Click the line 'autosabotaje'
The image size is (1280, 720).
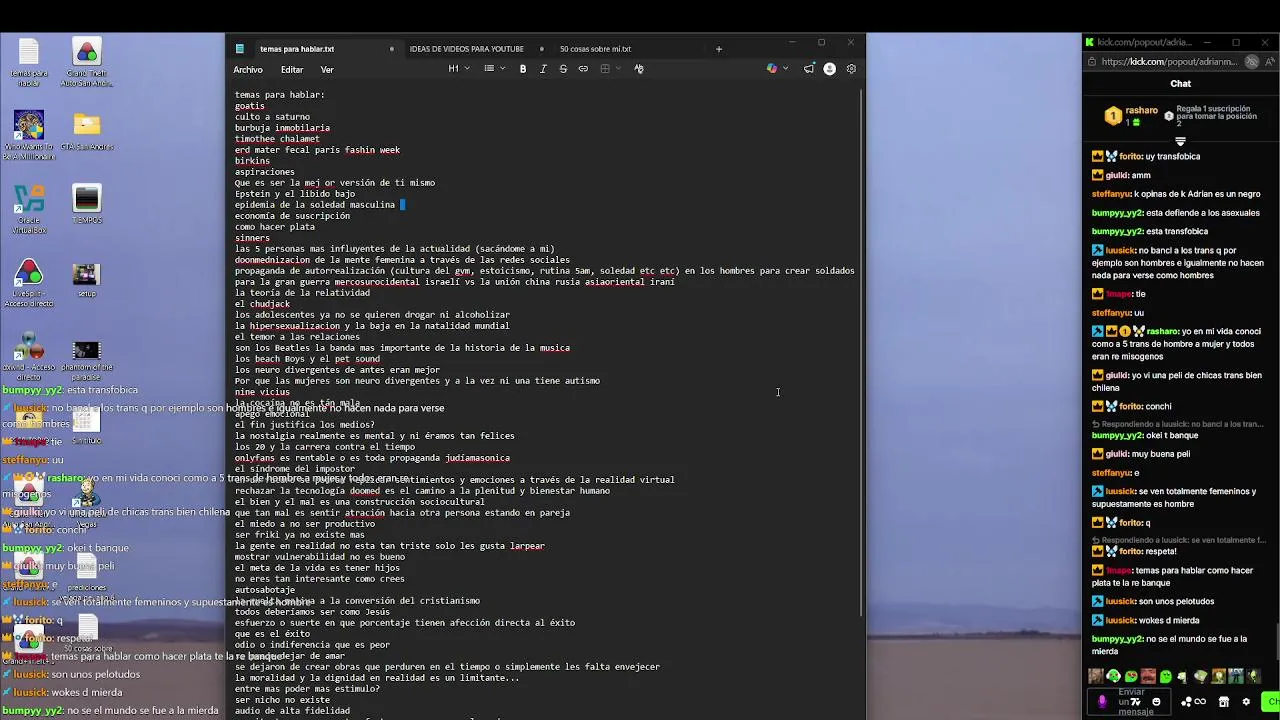point(265,590)
